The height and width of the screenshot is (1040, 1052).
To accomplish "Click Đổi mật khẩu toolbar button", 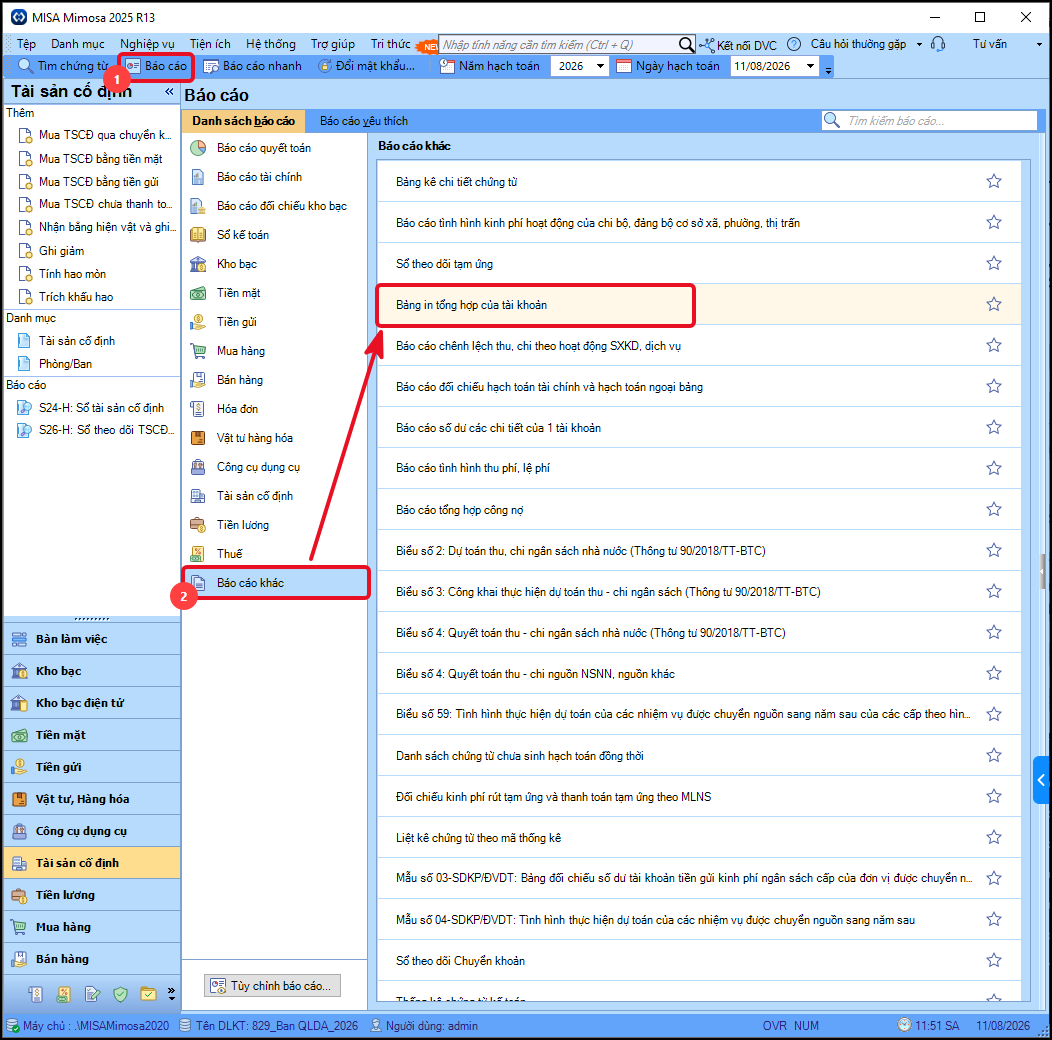I will coord(366,66).
